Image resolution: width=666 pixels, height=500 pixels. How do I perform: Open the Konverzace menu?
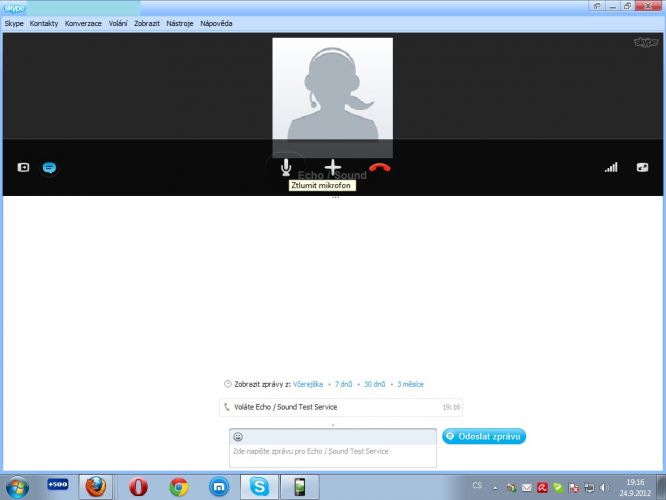[83, 23]
